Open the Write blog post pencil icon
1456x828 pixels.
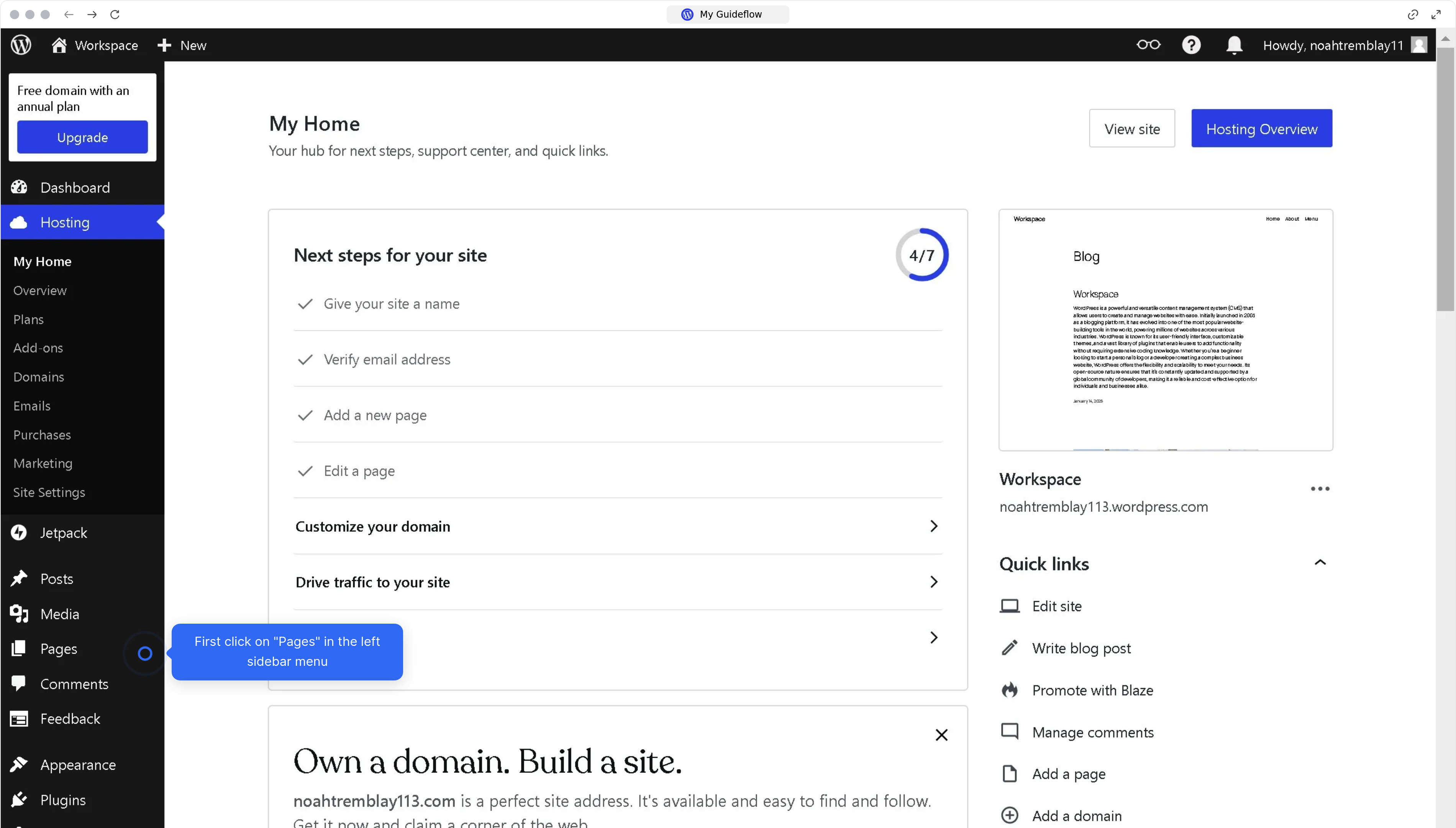click(x=1009, y=647)
